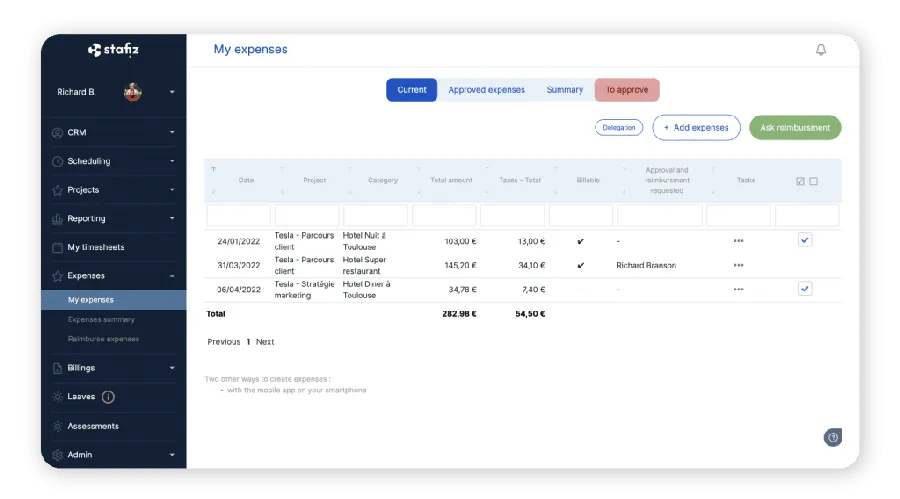The image size is (900, 499).
Task: Click the Stafiz logo
Action: 113,49
